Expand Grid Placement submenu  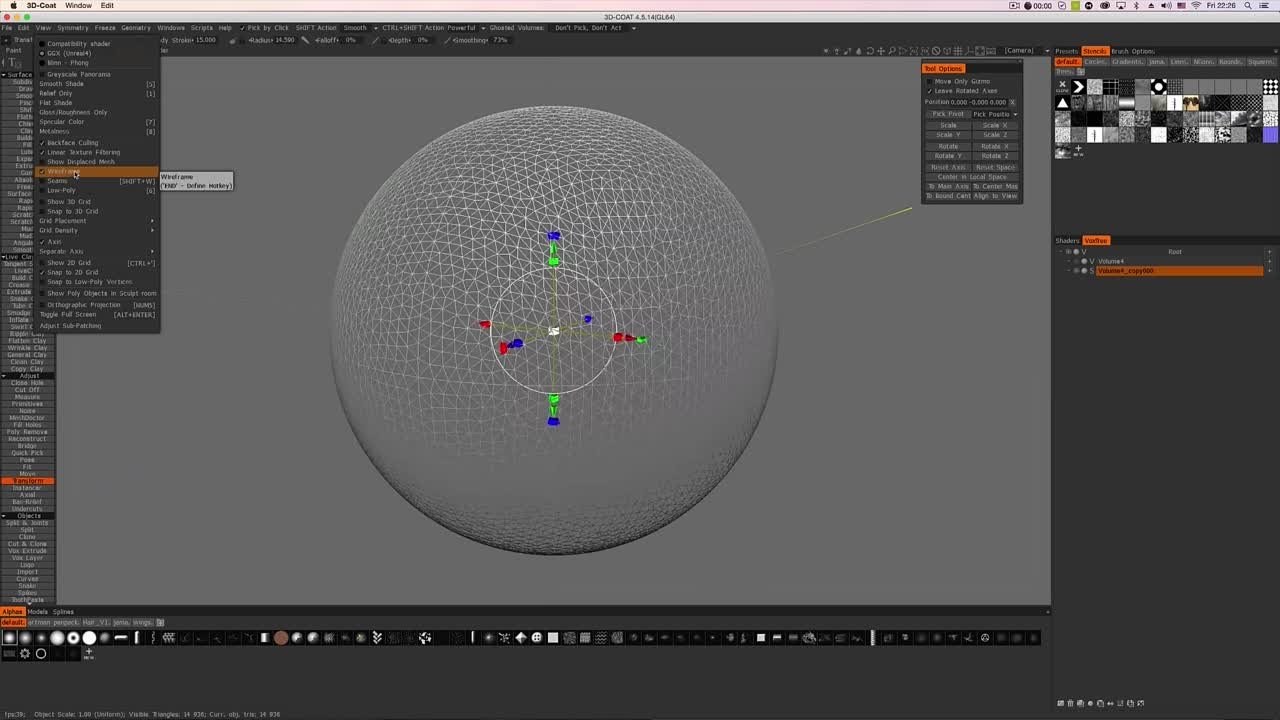click(98, 220)
